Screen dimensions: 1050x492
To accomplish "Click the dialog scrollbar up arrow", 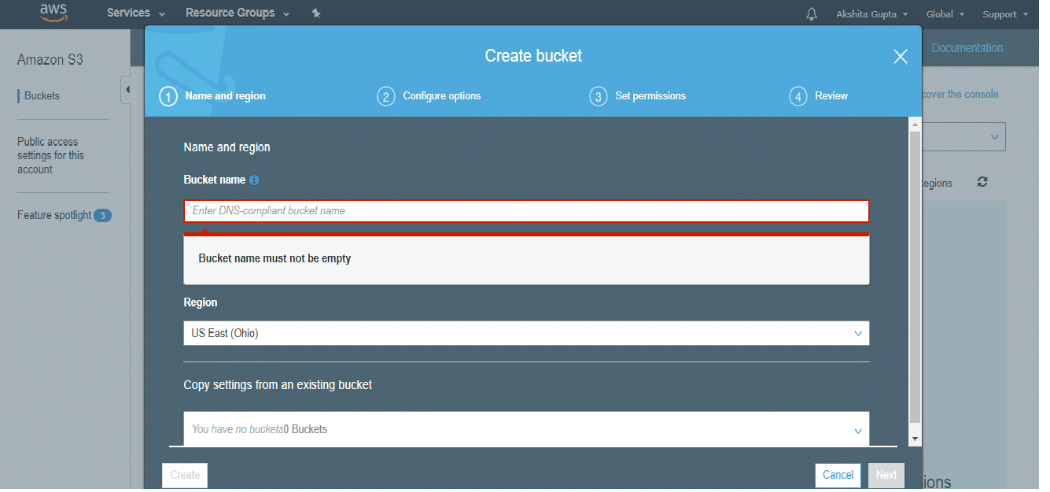I will click(915, 125).
